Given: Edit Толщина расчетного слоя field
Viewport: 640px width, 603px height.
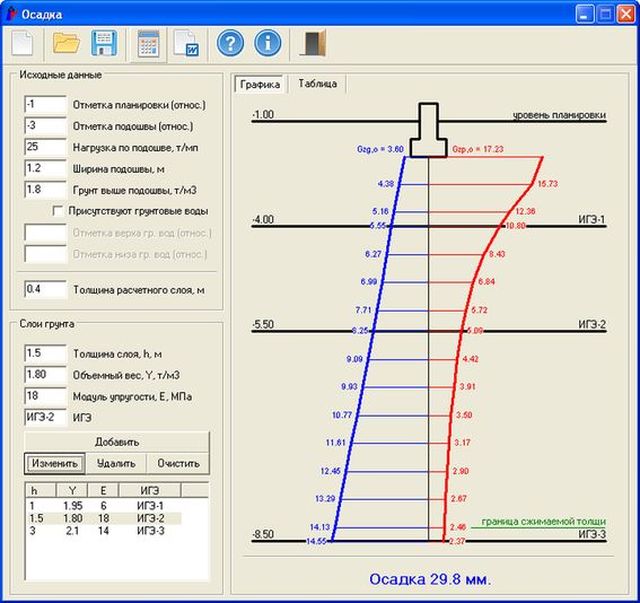Looking at the screenshot, I should point(45,289).
